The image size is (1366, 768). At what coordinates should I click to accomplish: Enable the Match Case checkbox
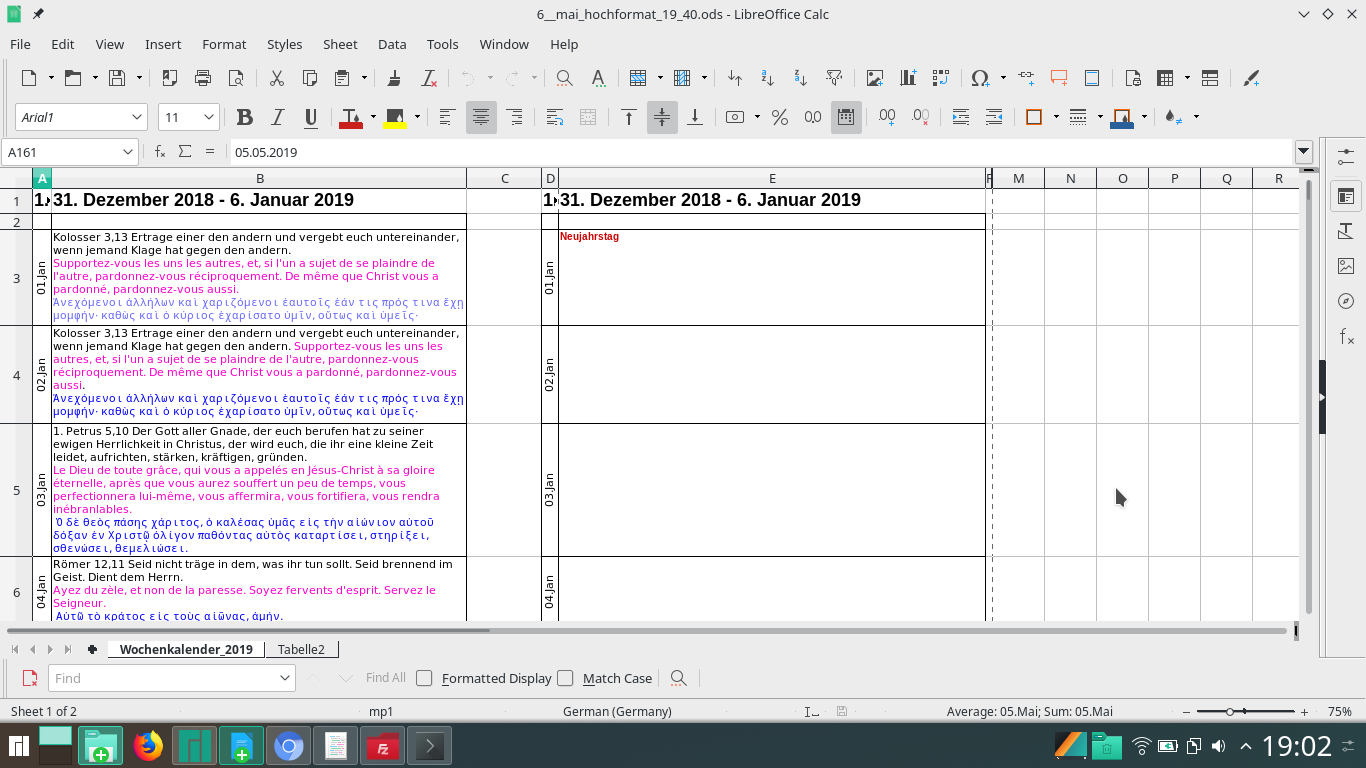pyautogui.click(x=565, y=678)
